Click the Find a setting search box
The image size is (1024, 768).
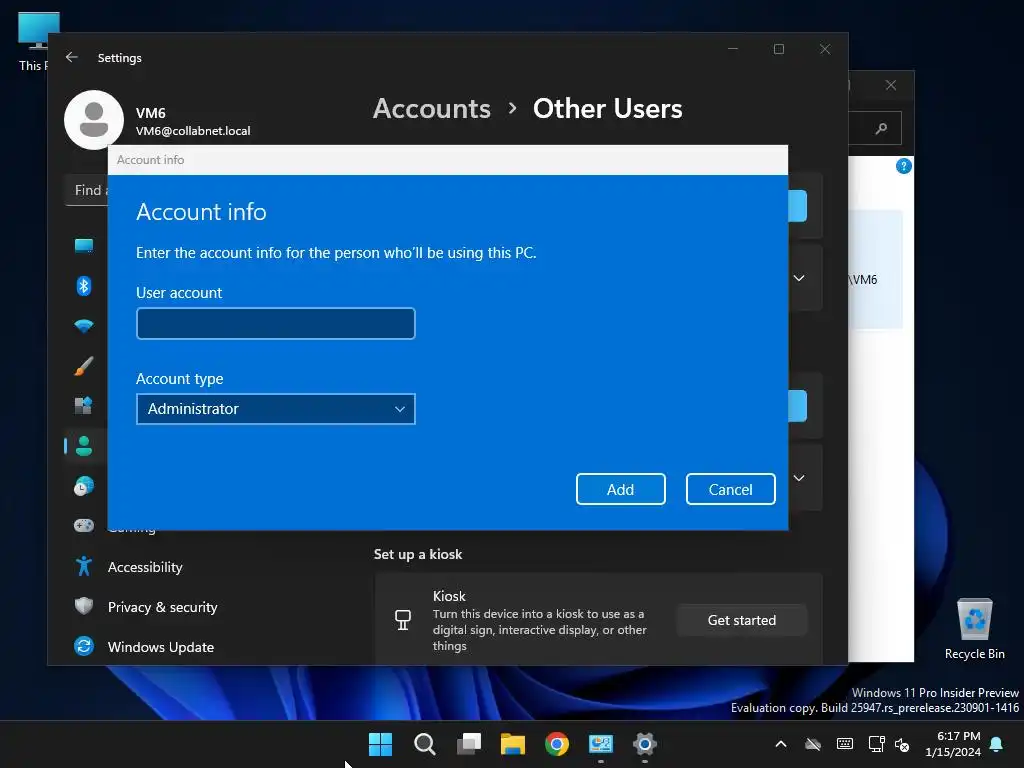(x=87, y=191)
